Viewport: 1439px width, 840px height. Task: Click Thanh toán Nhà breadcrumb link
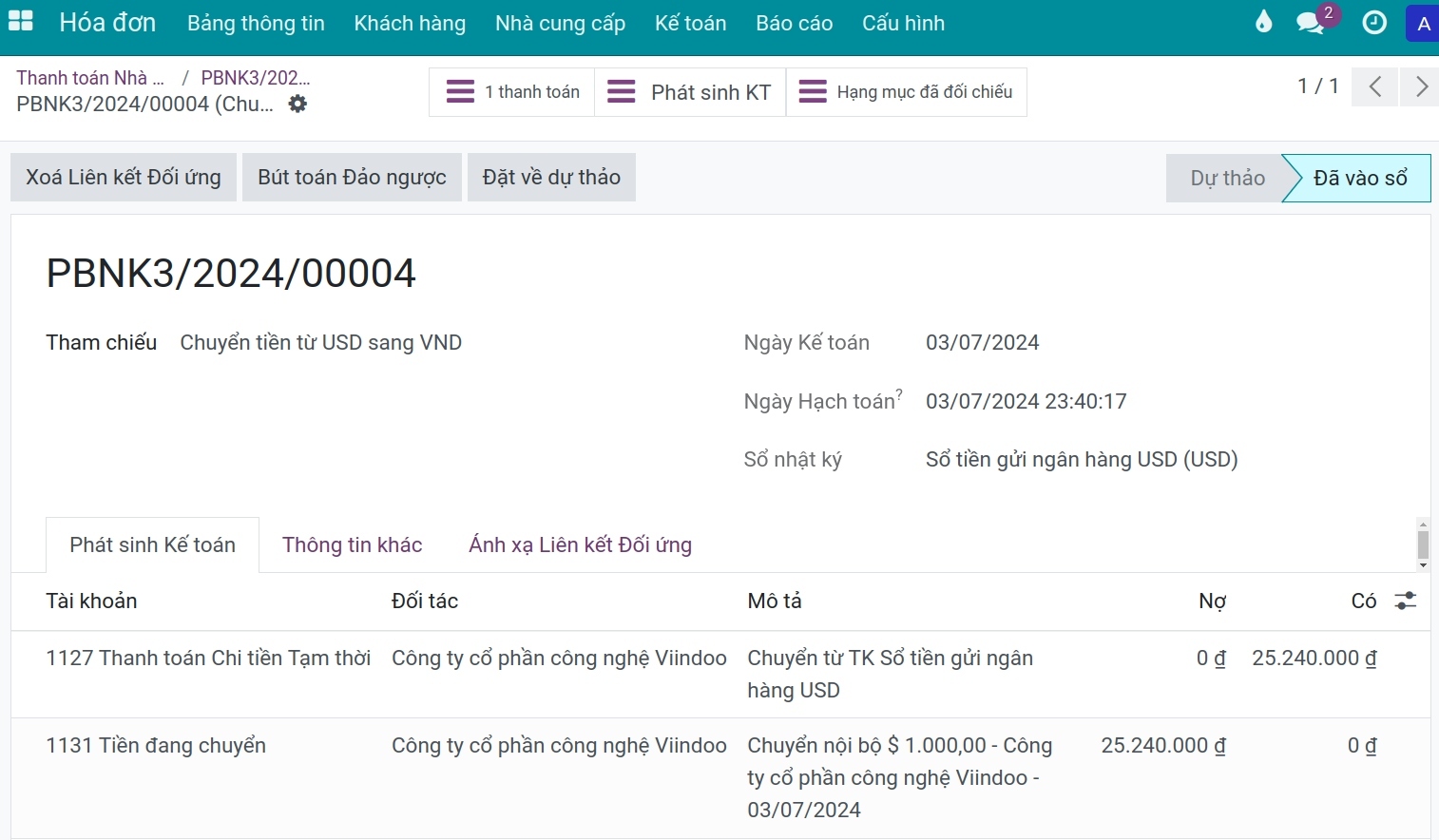click(90, 78)
